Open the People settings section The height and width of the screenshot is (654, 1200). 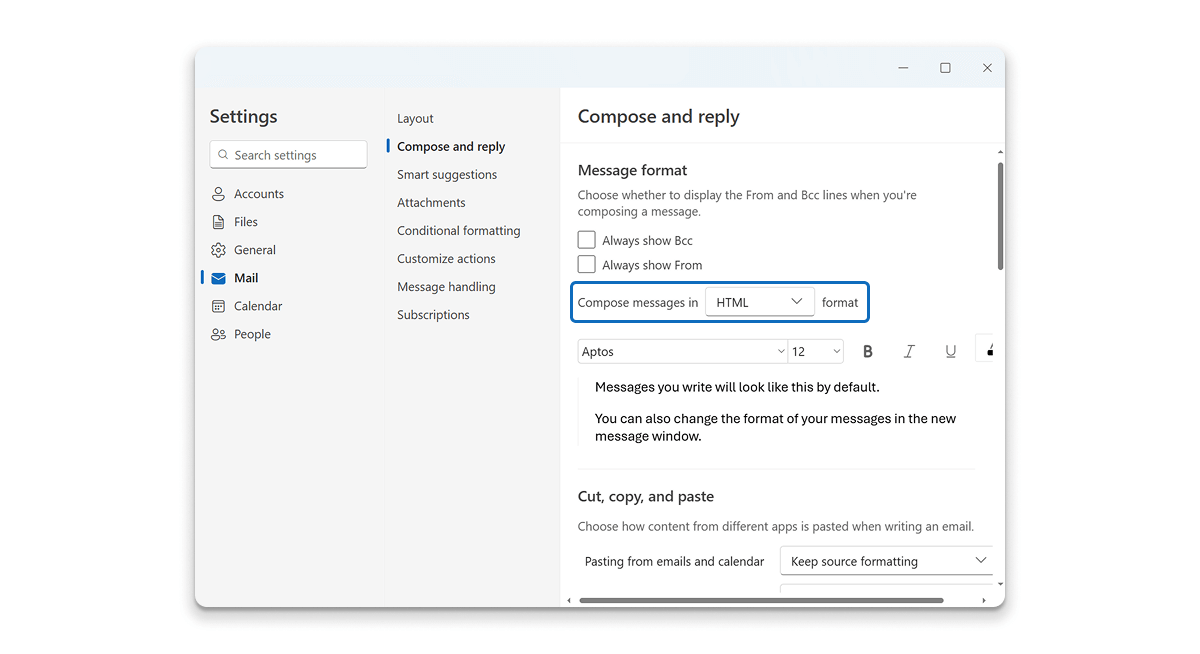coord(250,334)
